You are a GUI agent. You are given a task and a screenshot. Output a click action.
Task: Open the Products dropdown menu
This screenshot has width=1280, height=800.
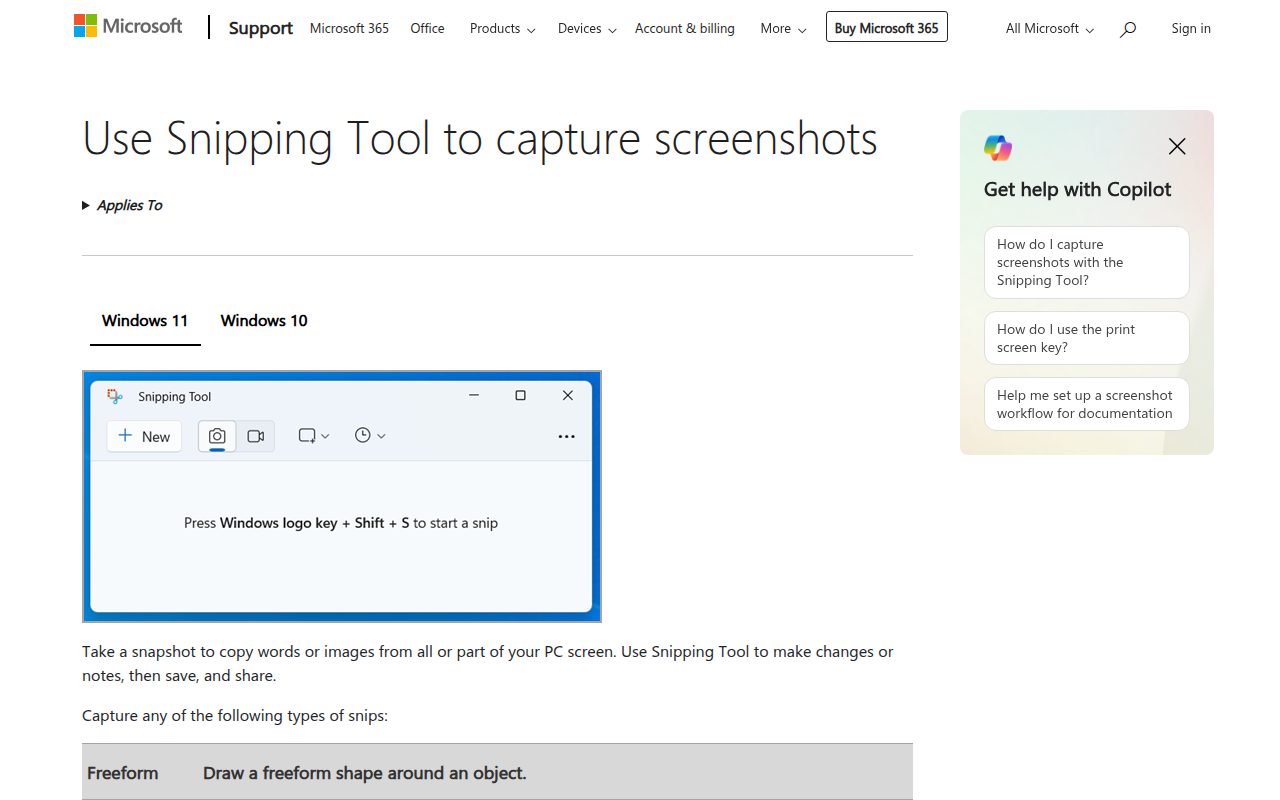coord(503,29)
